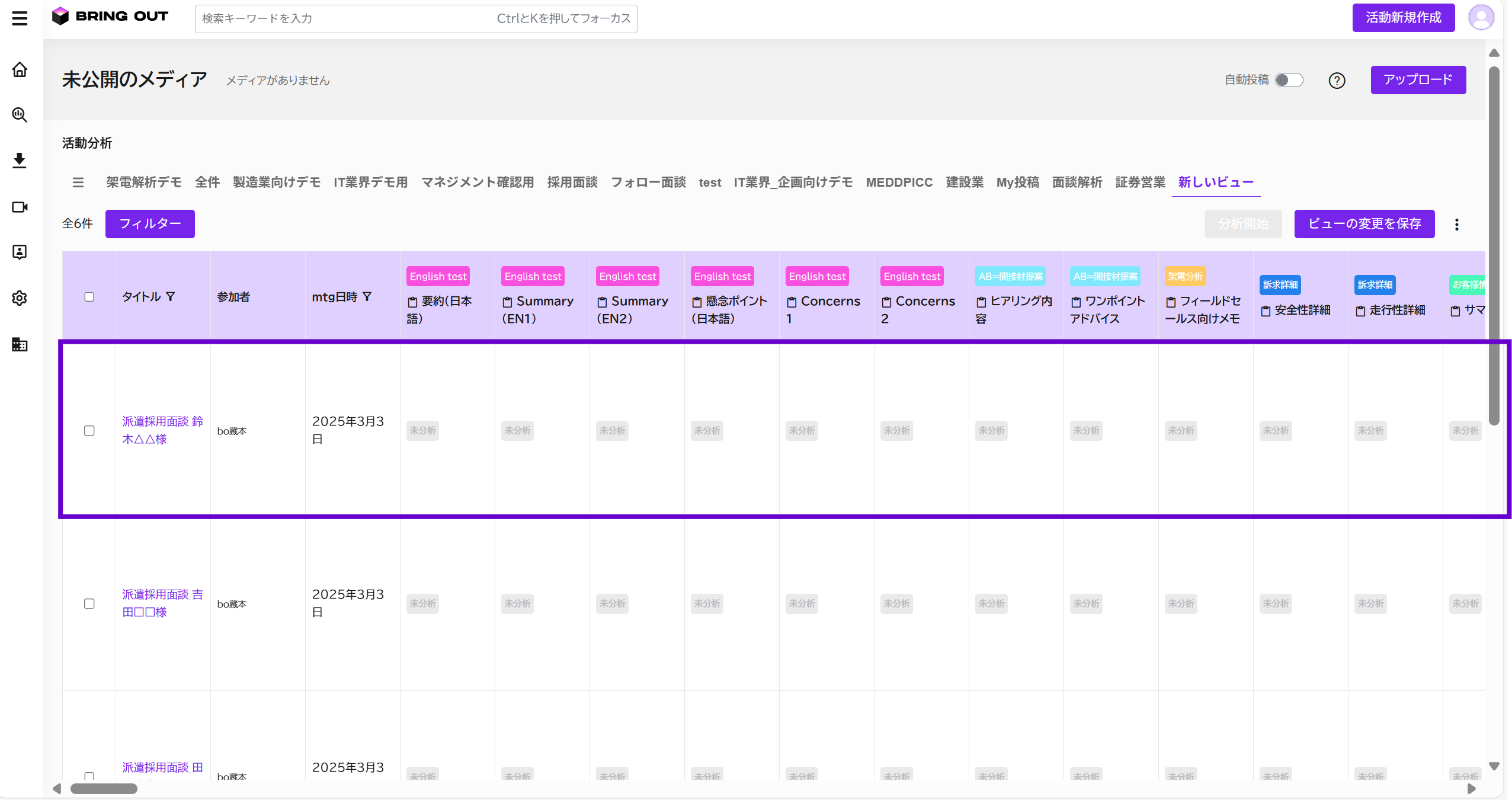Open the three-dot more options menu
This screenshot has height=800, width=1512.
(1457, 225)
